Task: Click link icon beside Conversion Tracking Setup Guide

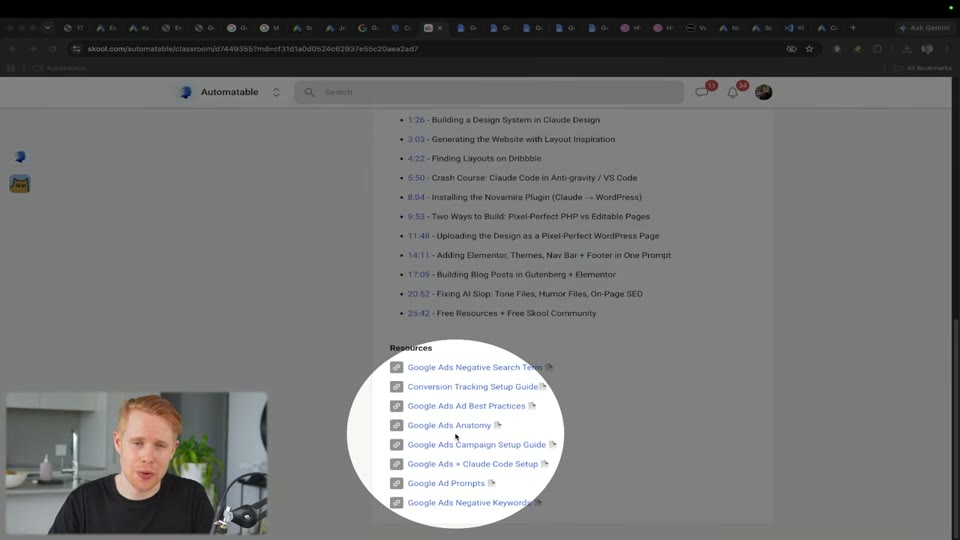Action: 397,387
